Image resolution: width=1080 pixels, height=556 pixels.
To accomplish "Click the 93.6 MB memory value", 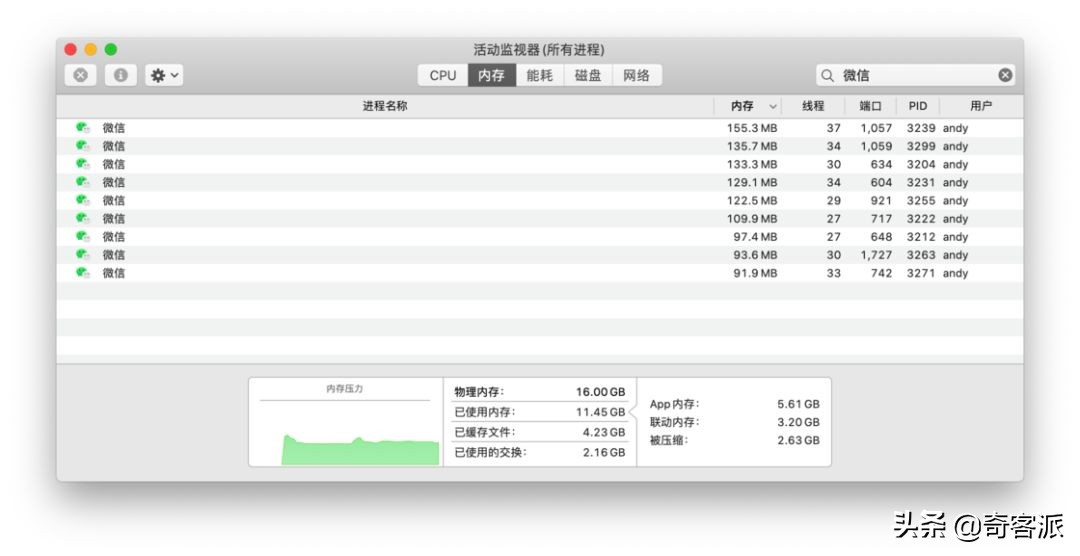I will [755, 255].
